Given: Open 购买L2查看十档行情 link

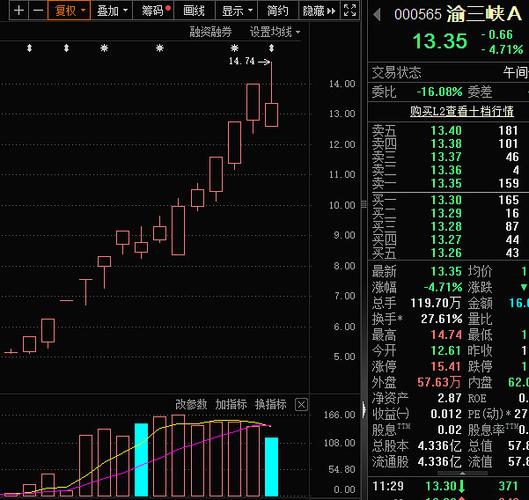Looking at the screenshot, I should (x=462, y=111).
